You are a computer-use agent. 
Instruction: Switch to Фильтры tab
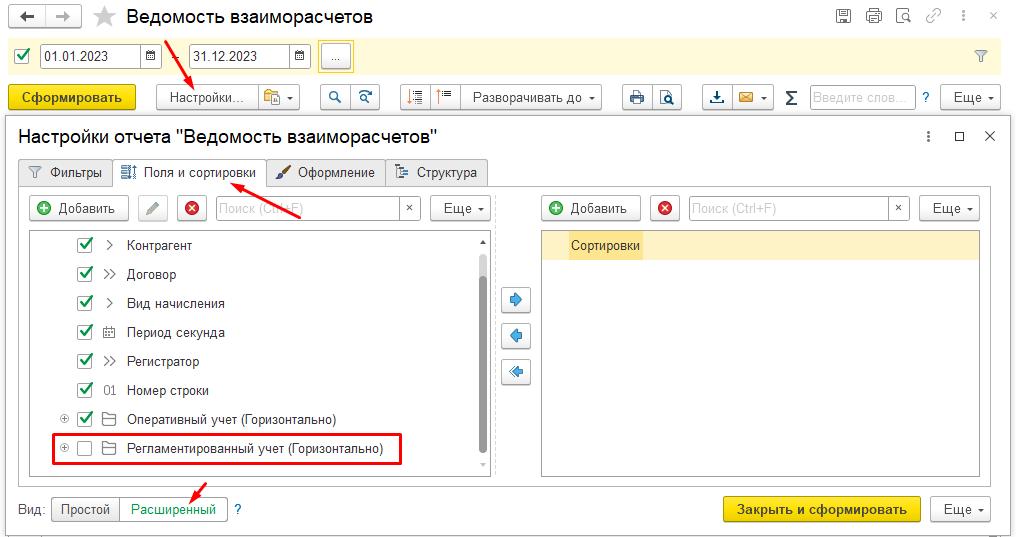click(65, 173)
